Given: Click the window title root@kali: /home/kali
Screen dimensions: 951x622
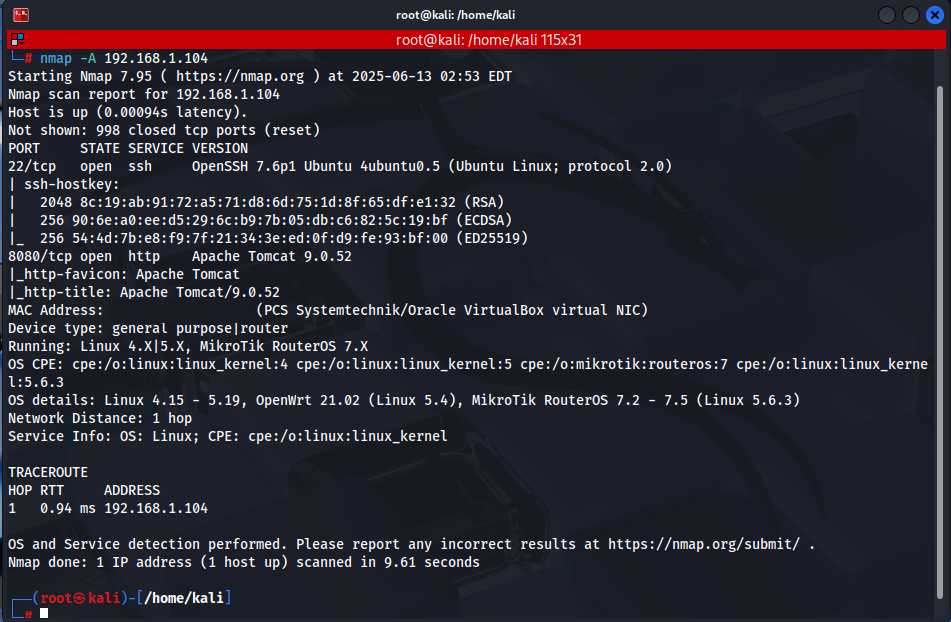Looking at the screenshot, I should coord(455,15).
